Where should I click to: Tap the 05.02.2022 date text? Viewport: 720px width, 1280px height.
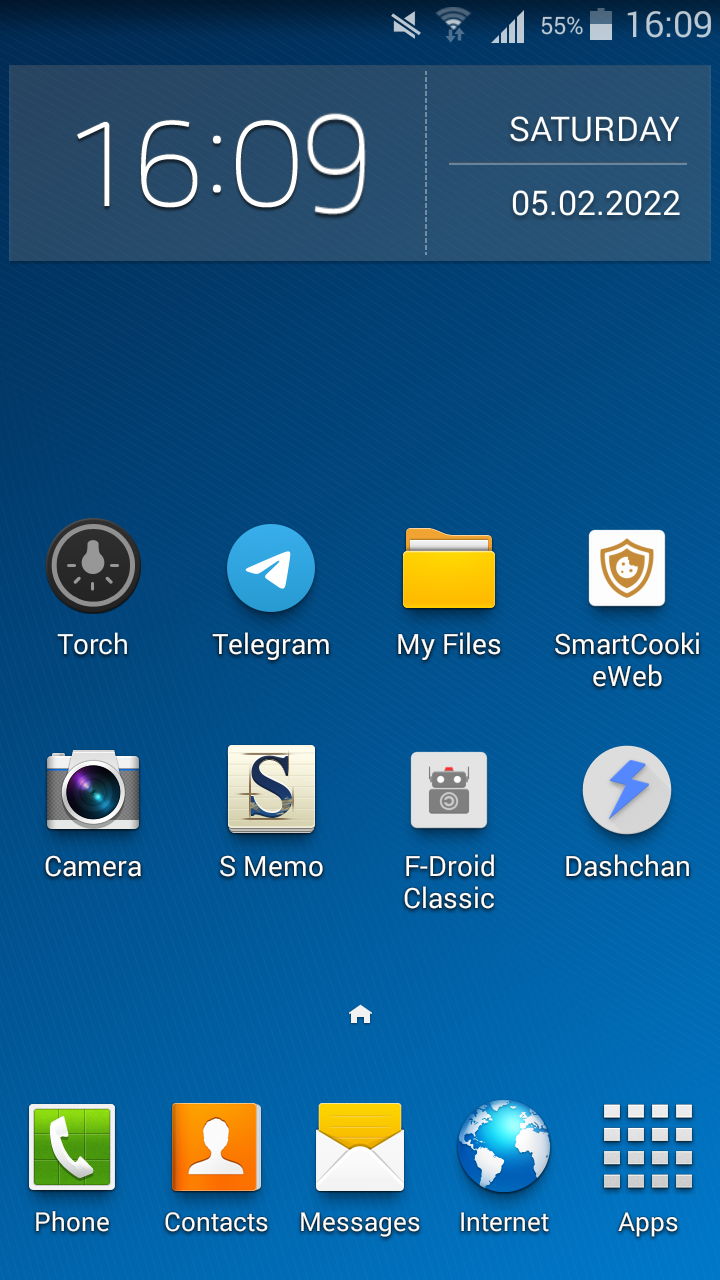pyautogui.click(x=596, y=204)
